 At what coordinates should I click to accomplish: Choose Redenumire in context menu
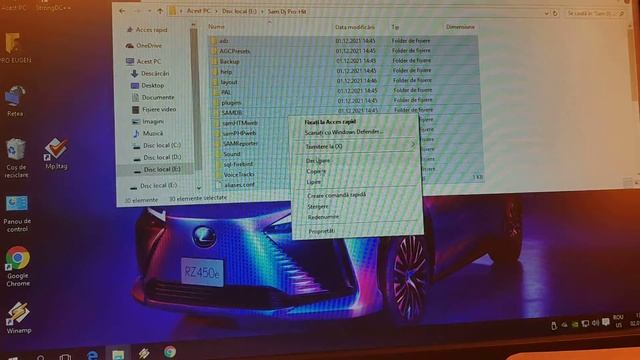(x=323, y=217)
